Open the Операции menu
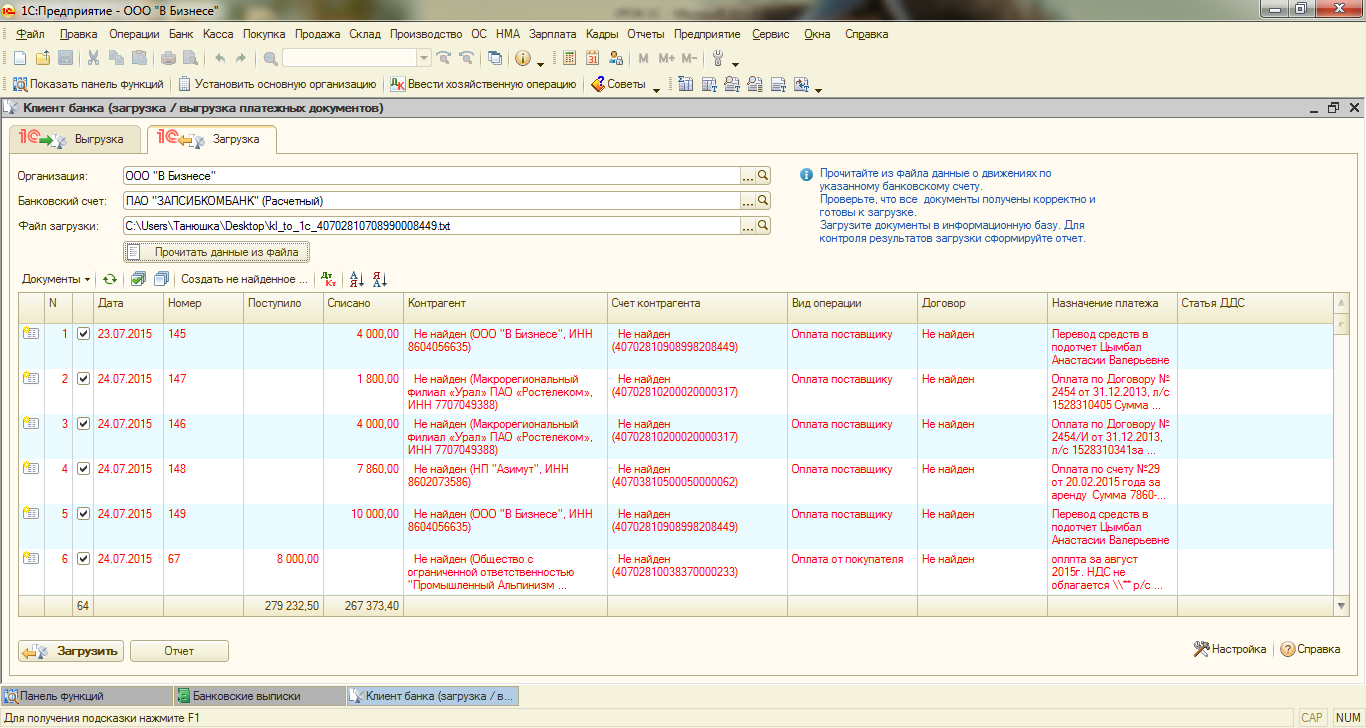This screenshot has width=1366, height=728. 134,34
